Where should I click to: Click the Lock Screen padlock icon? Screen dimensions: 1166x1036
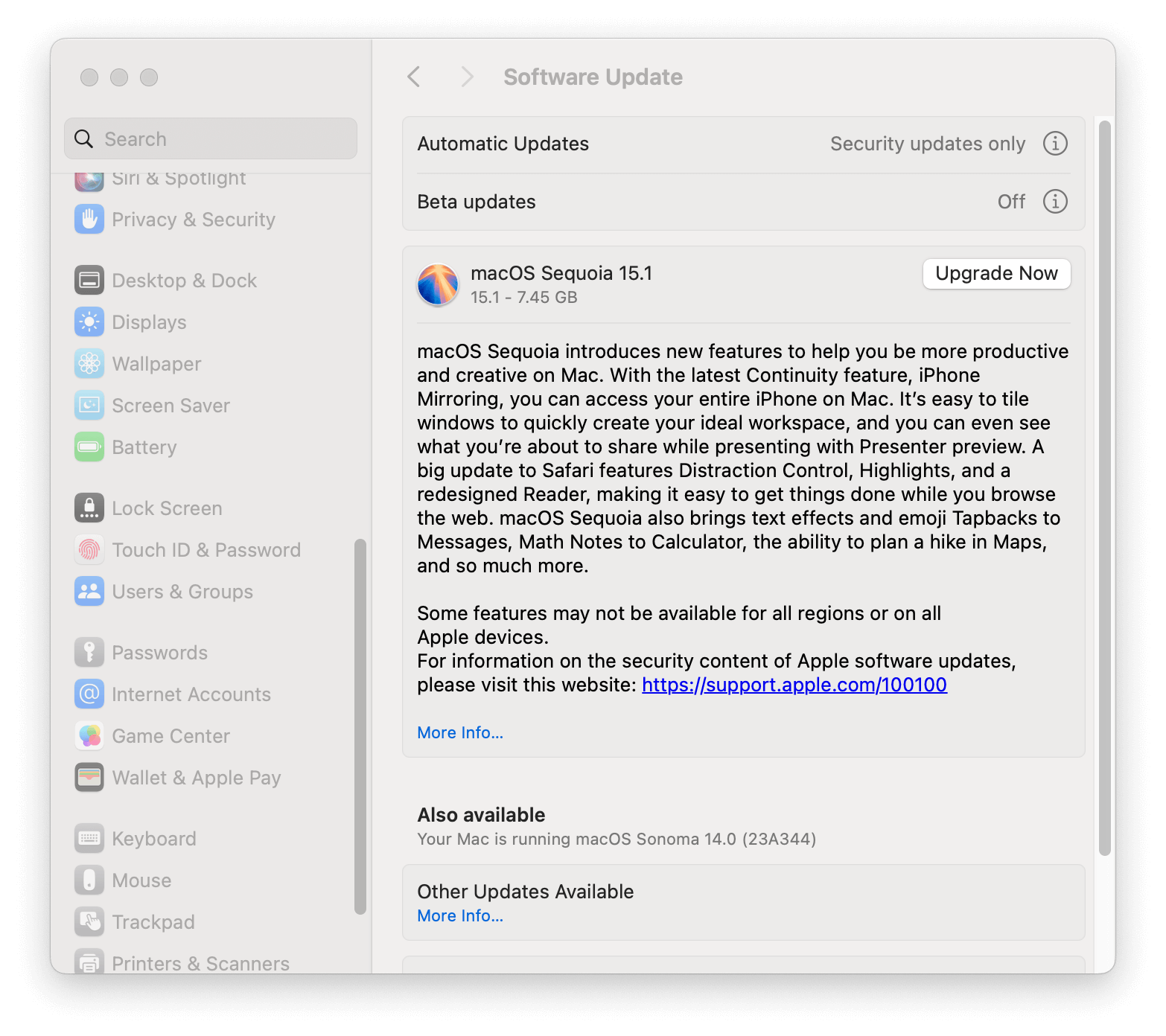click(x=89, y=508)
